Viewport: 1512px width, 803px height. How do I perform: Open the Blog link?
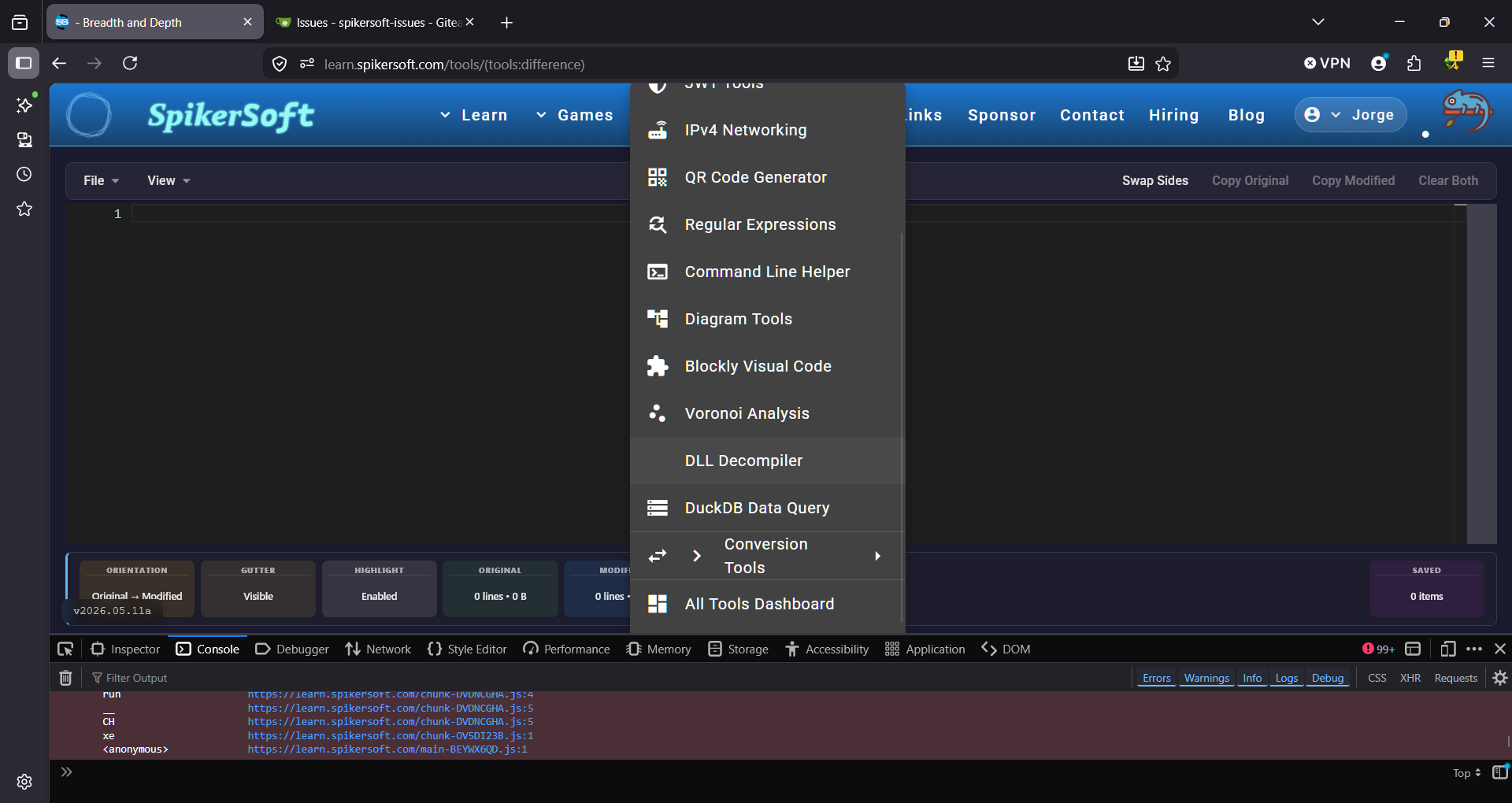tap(1247, 115)
